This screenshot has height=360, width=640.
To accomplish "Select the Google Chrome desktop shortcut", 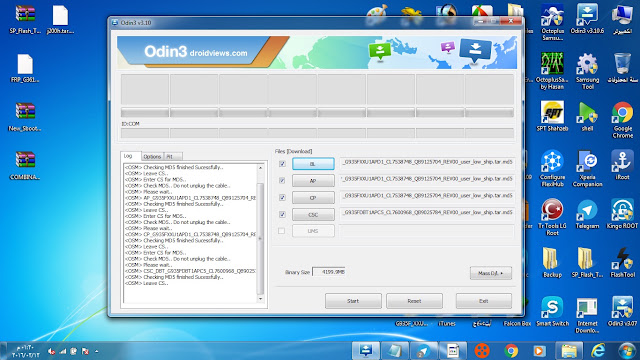I will pyautogui.click(x=622, y=120).
